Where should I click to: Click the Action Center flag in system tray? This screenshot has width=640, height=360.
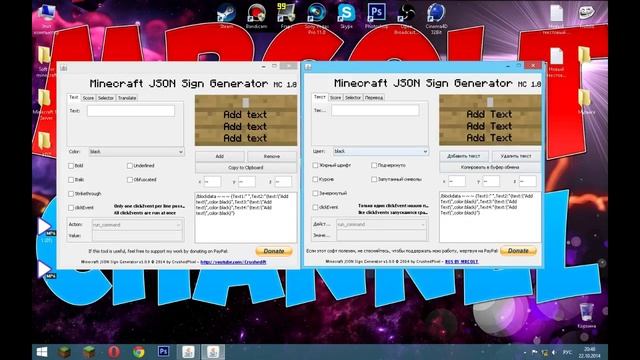coord(534,352)
